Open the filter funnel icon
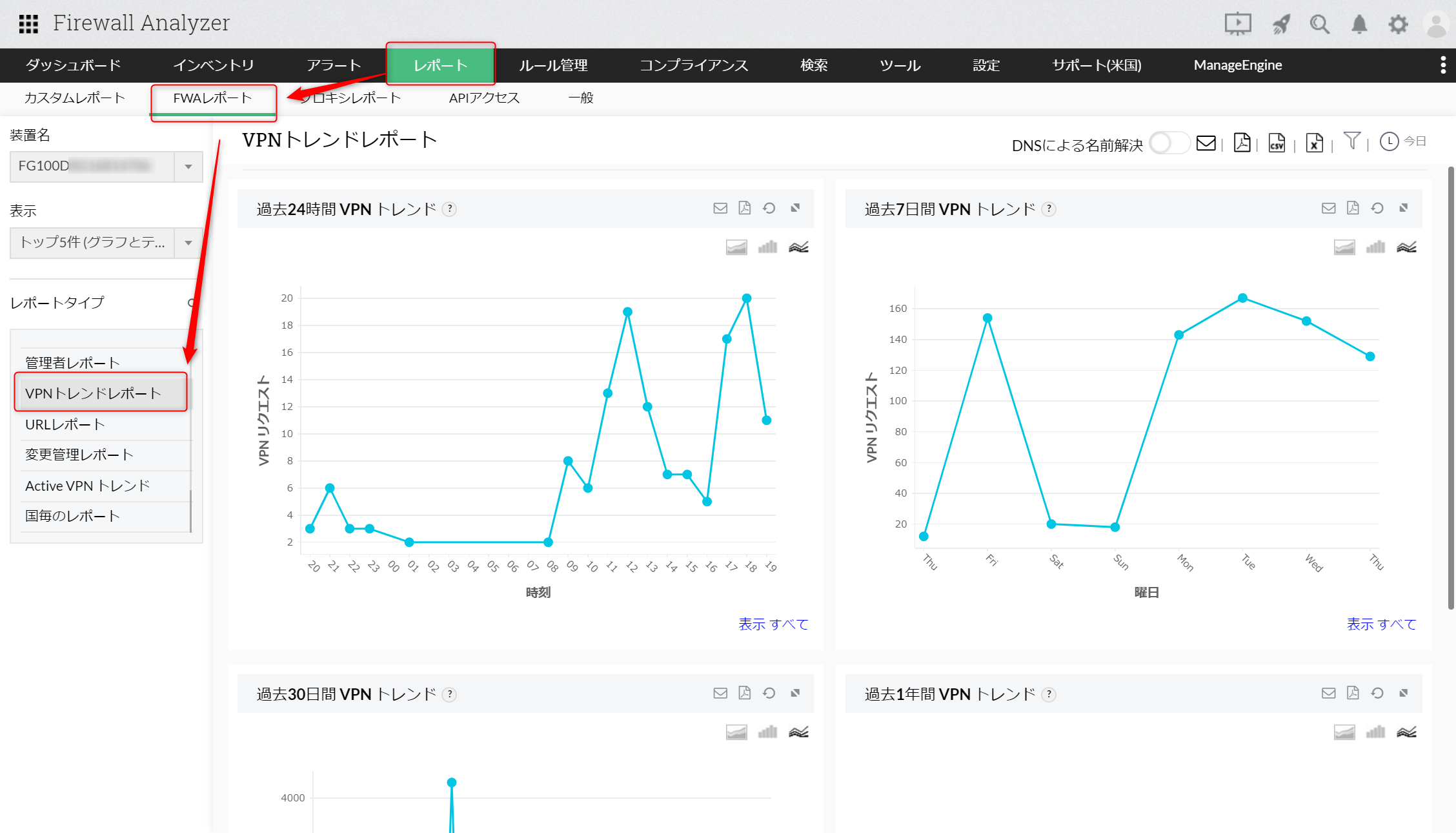Screen dimensions: 1456x833 tap(1351, 141)
